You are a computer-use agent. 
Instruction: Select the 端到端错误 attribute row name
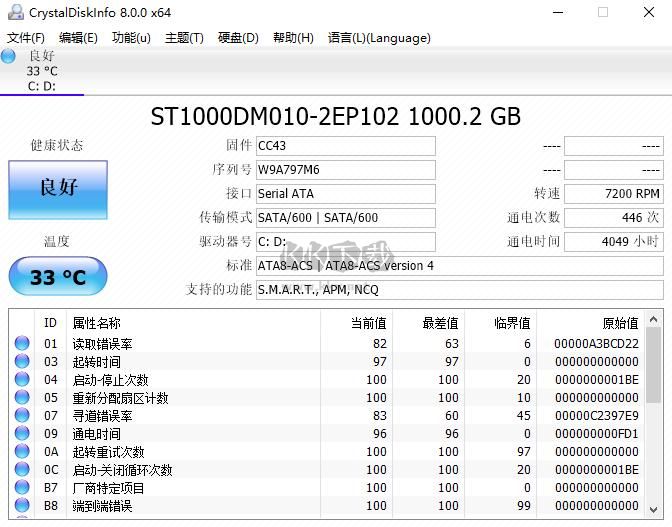point(102,506)
